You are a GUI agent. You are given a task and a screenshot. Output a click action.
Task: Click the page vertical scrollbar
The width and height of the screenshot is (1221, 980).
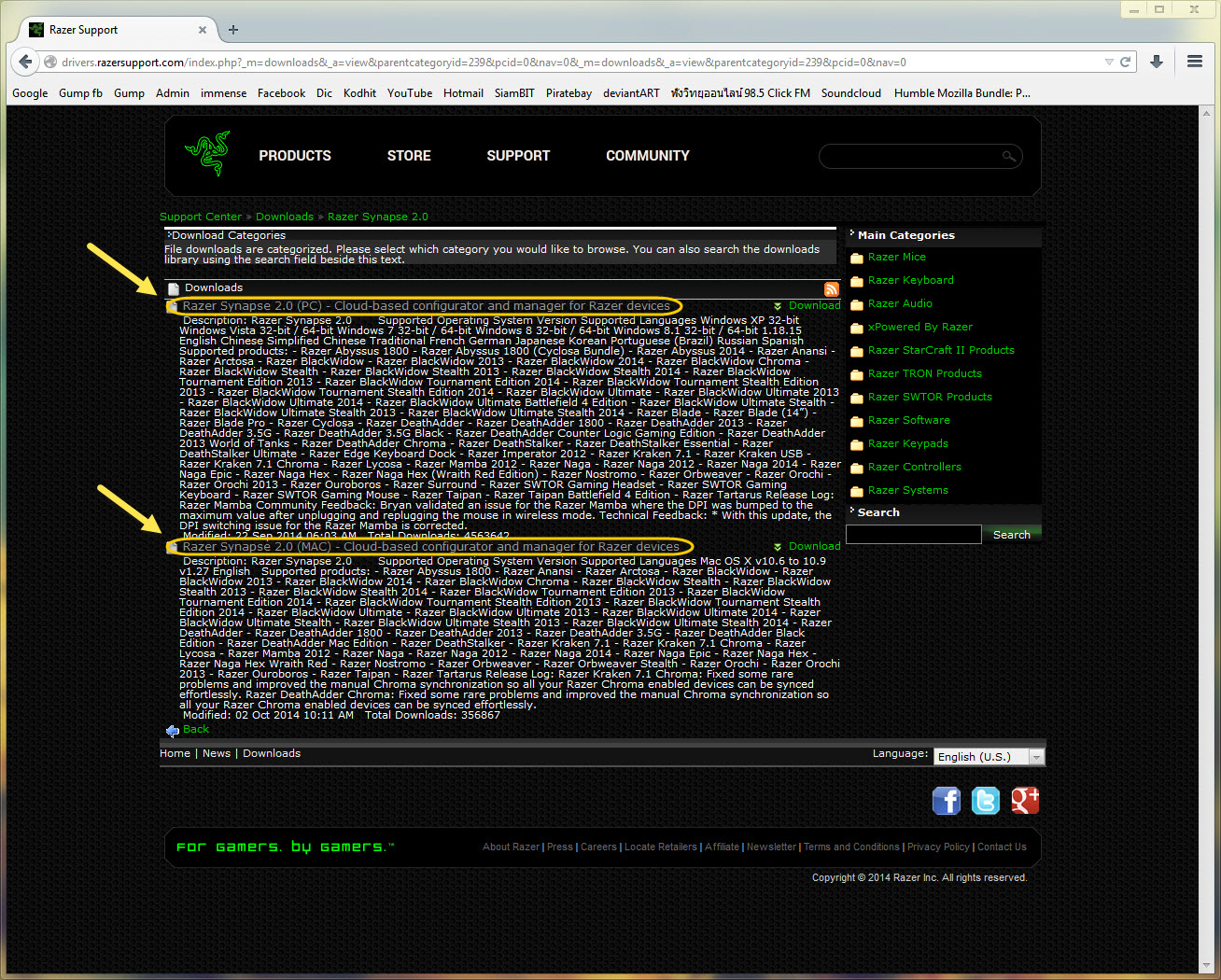(x=1206, y=539)
